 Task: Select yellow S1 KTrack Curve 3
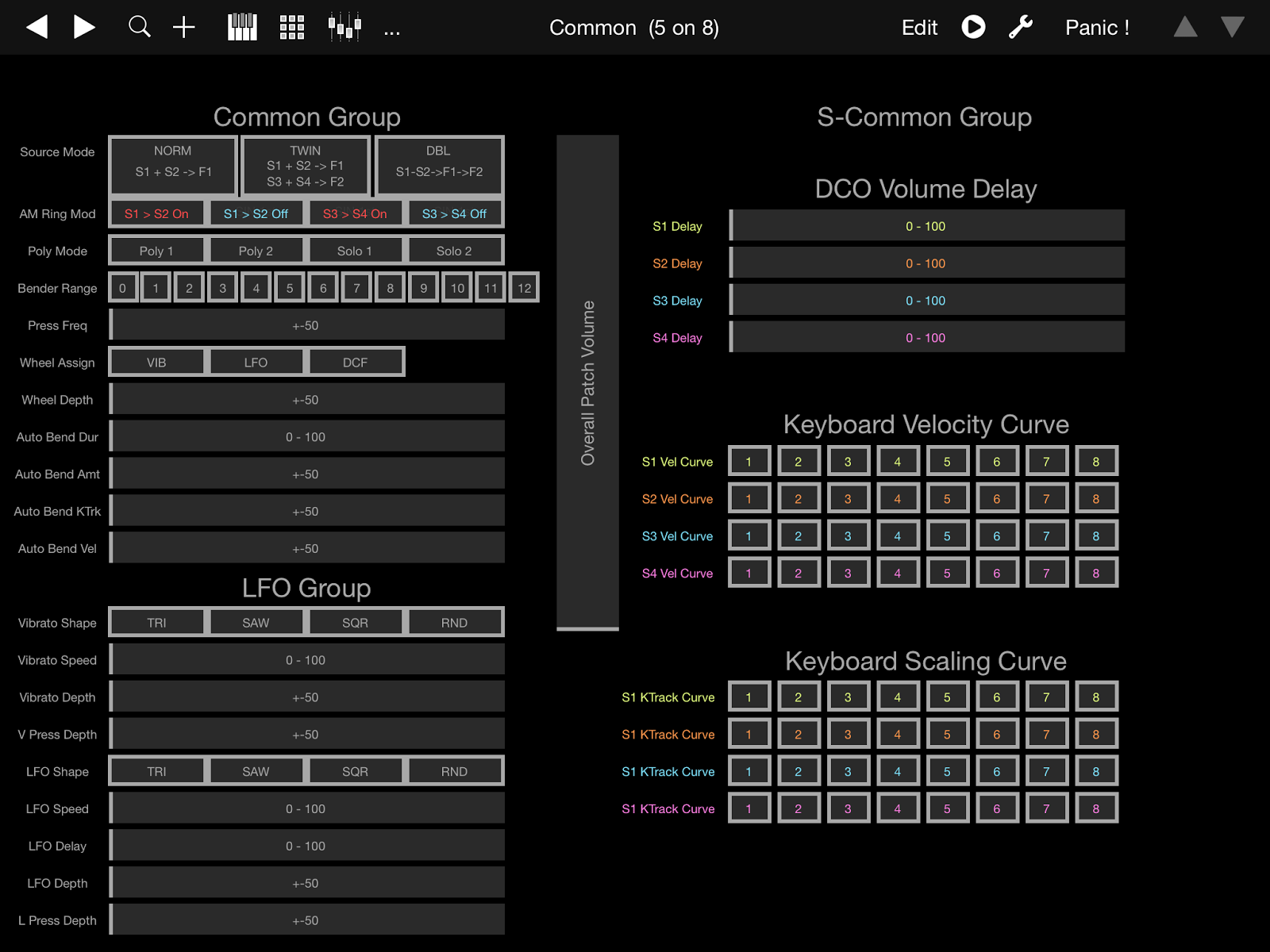849,697
